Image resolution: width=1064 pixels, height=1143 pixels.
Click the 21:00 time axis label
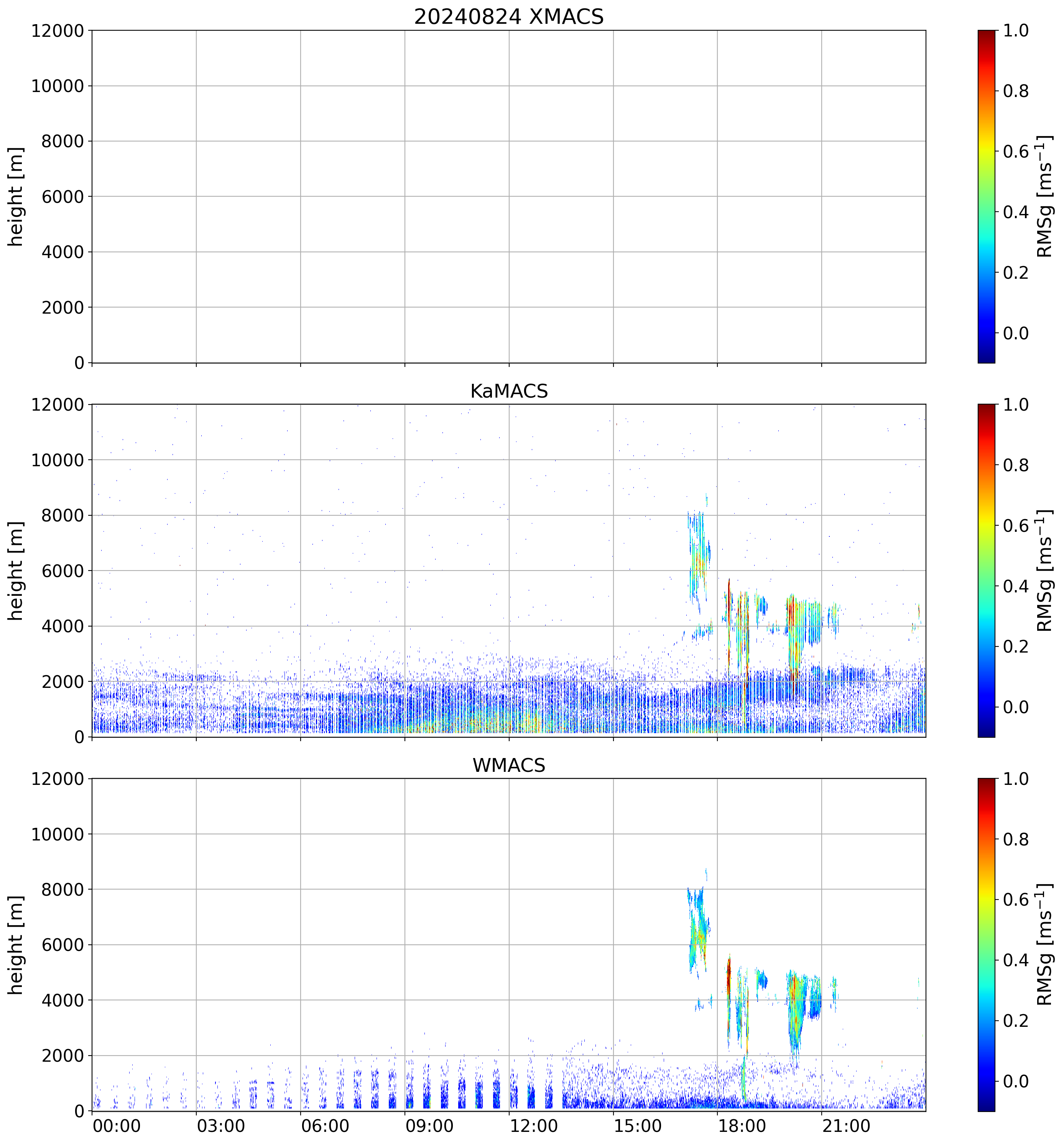point(846,1126)
